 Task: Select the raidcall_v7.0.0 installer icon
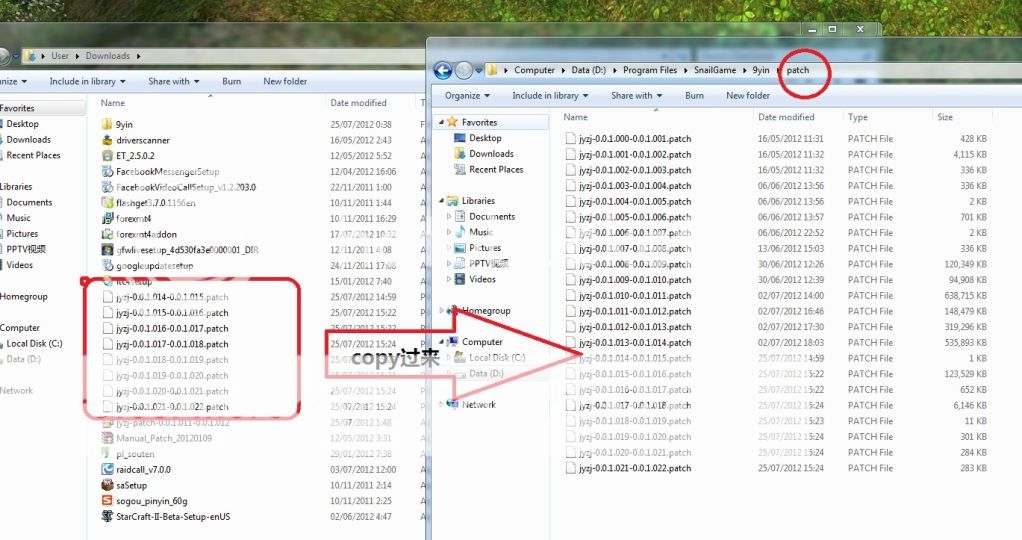pos(109,469)
